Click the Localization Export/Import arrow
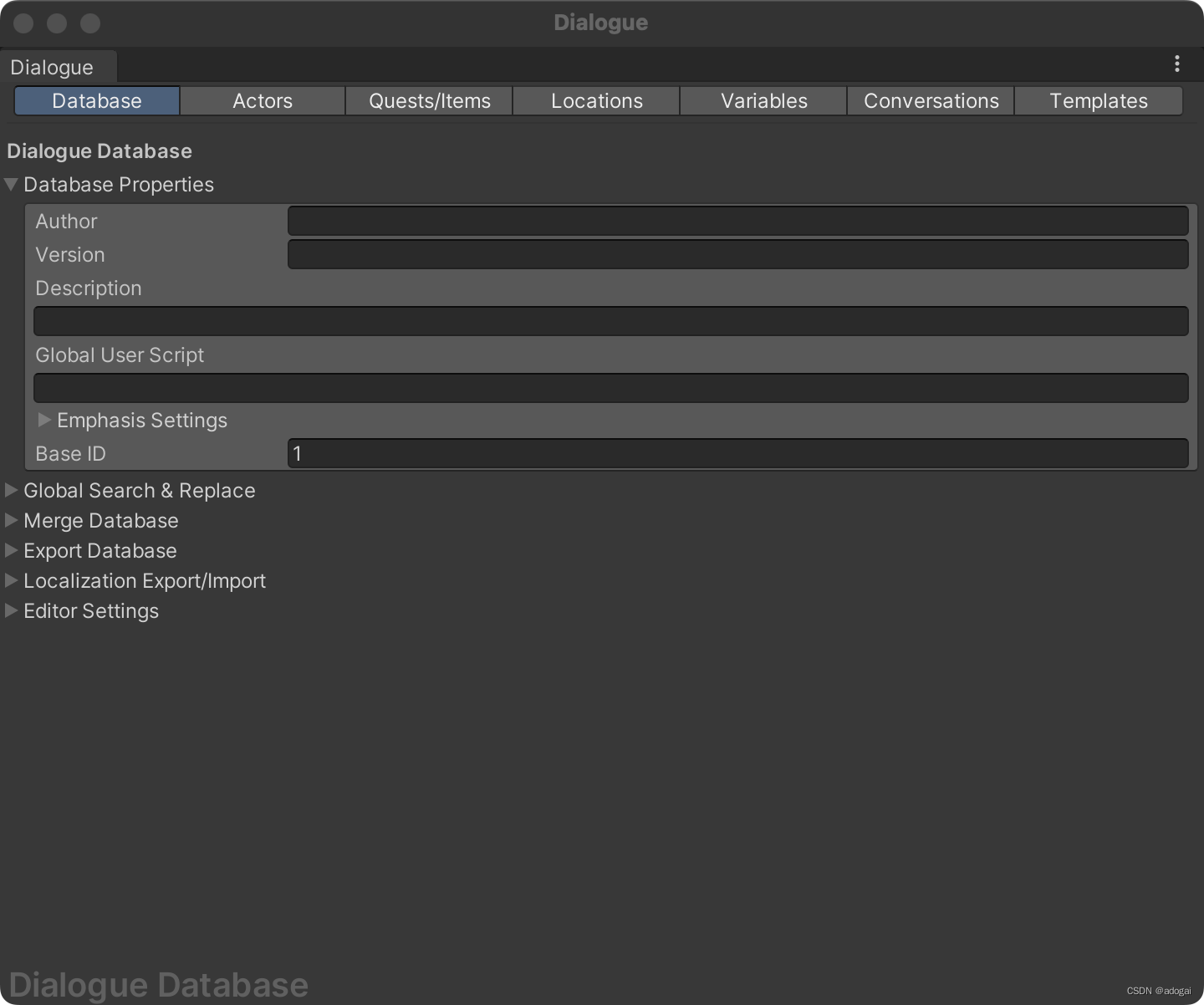The height and width of the screenshot is (1005, 1204). 12,580
